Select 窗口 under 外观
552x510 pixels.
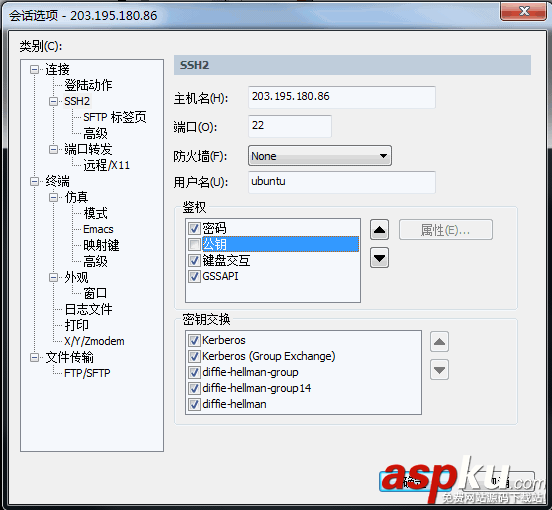click(x=95, y=293)
